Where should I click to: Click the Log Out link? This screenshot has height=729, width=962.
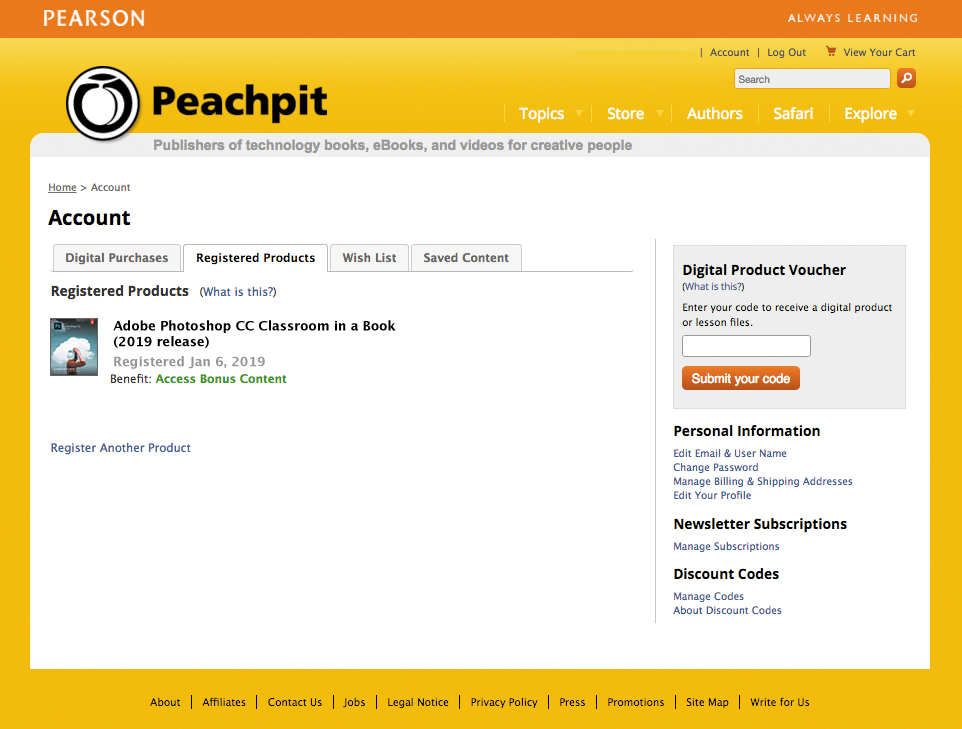(x=787, y=53)
